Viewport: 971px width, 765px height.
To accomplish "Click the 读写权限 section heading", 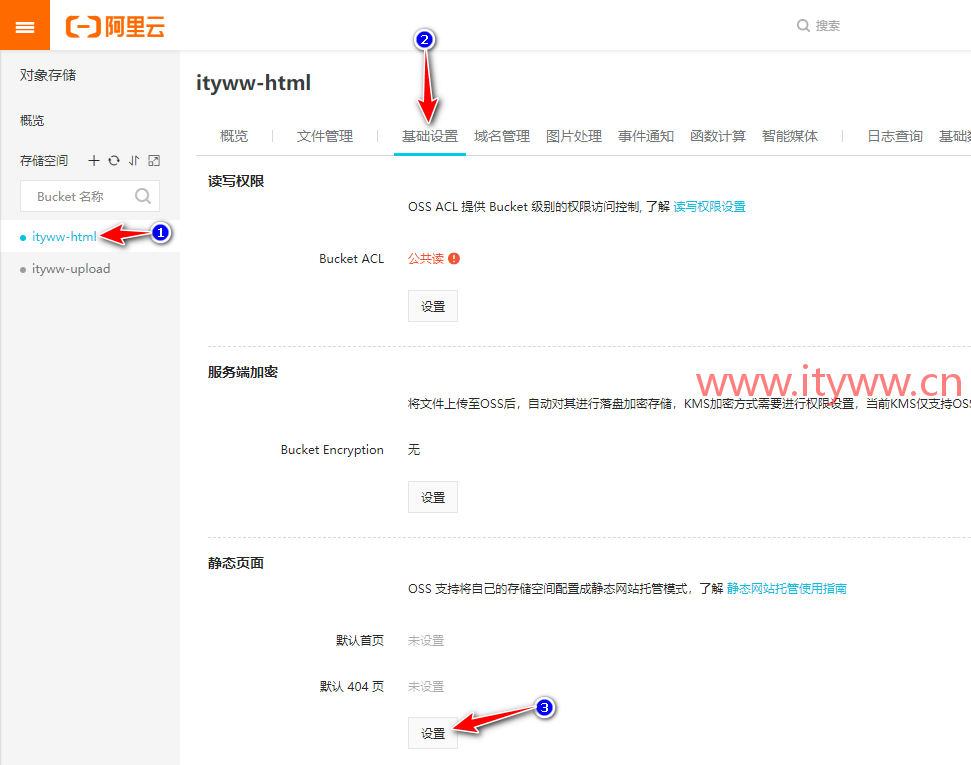I will (236, 181).
